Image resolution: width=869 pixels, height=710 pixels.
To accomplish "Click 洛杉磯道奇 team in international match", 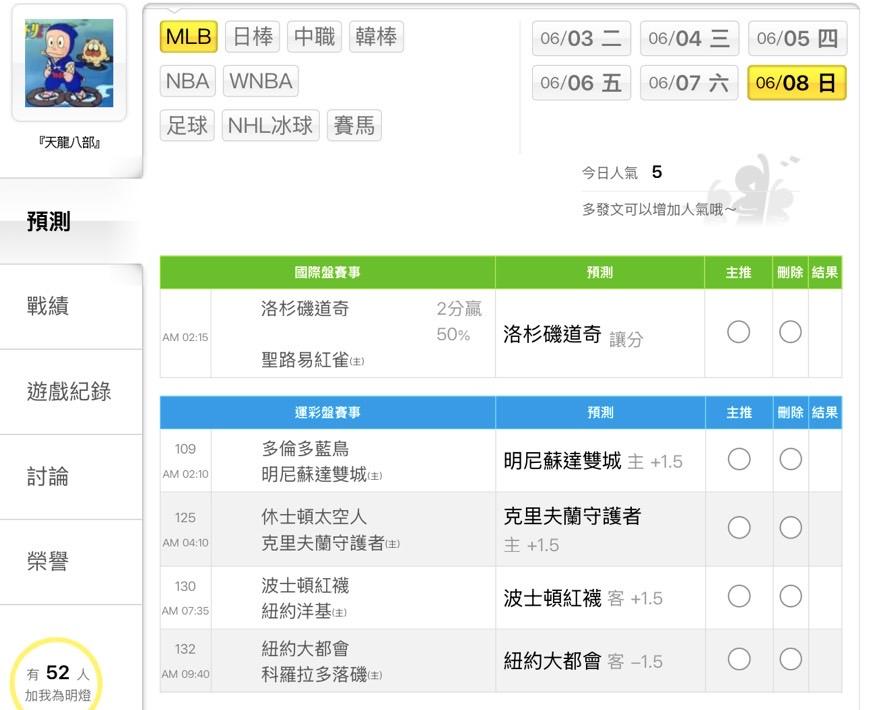I will [305, 309].
